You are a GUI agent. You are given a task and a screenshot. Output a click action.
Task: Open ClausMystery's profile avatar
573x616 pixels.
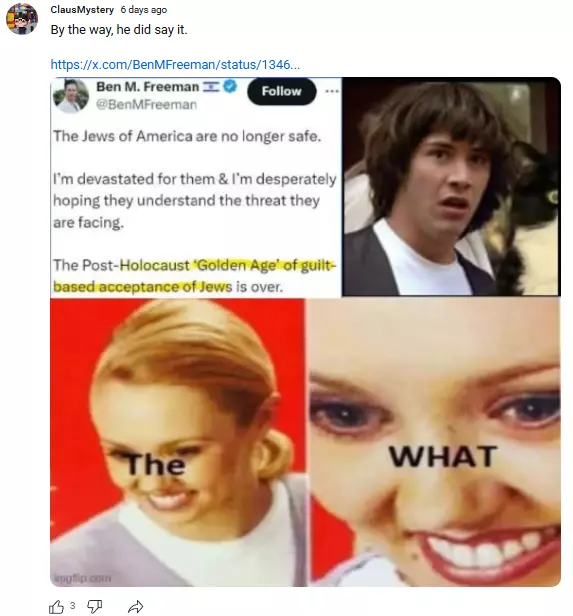(22, 18)
